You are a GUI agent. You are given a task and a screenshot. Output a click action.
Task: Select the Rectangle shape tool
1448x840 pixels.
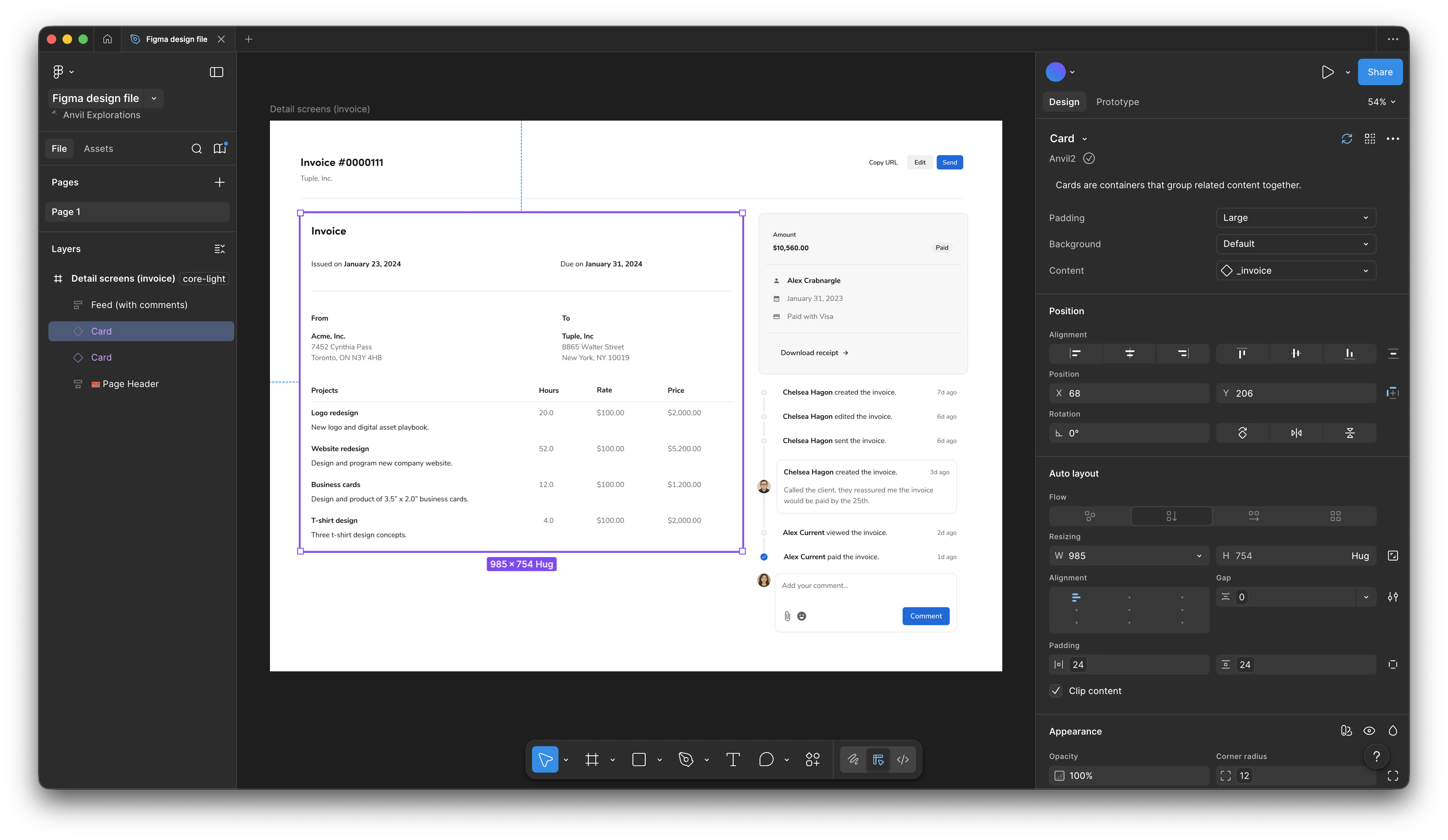pos(639,760)
